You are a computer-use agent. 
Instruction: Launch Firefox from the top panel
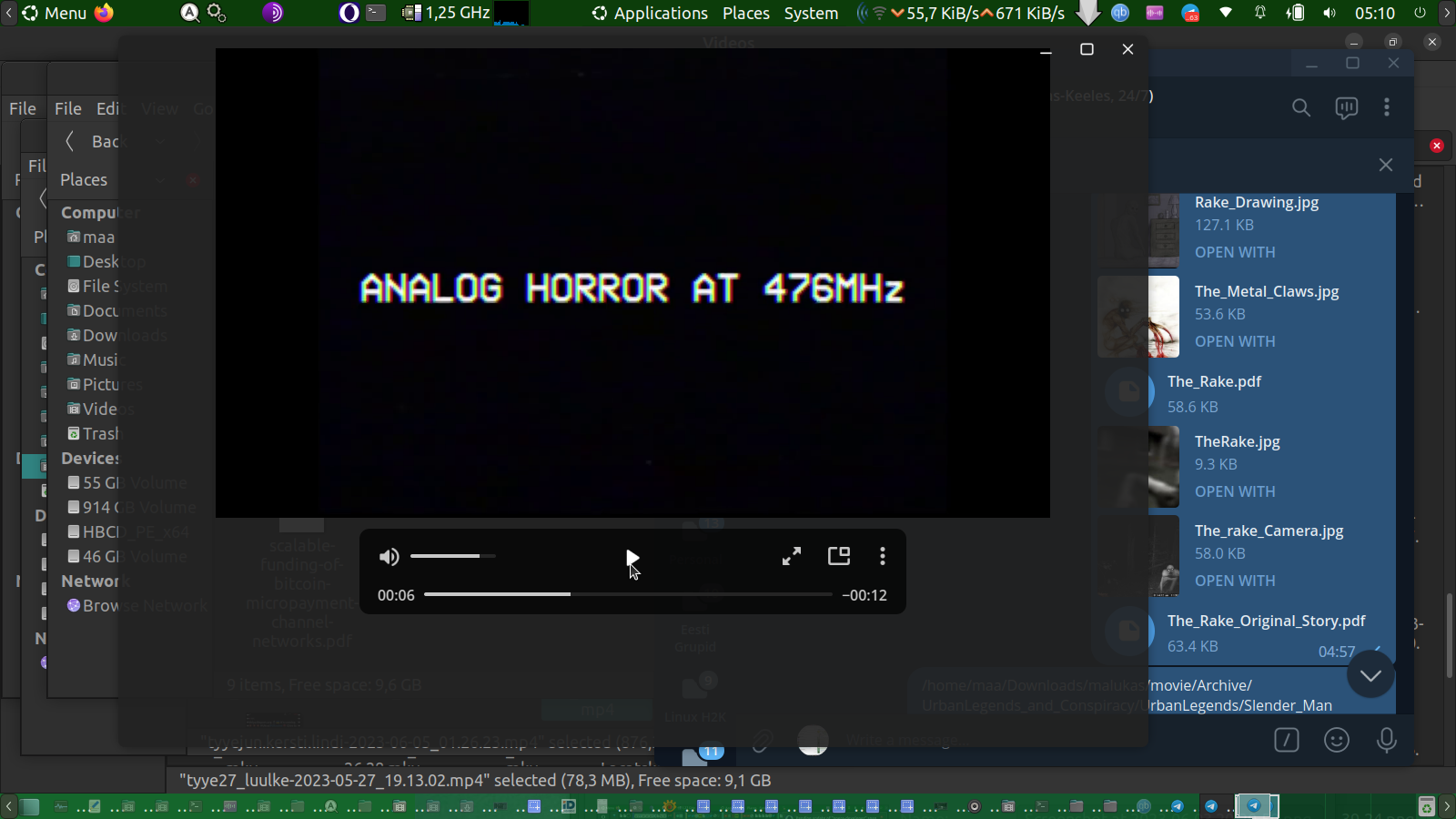[105, 13]
